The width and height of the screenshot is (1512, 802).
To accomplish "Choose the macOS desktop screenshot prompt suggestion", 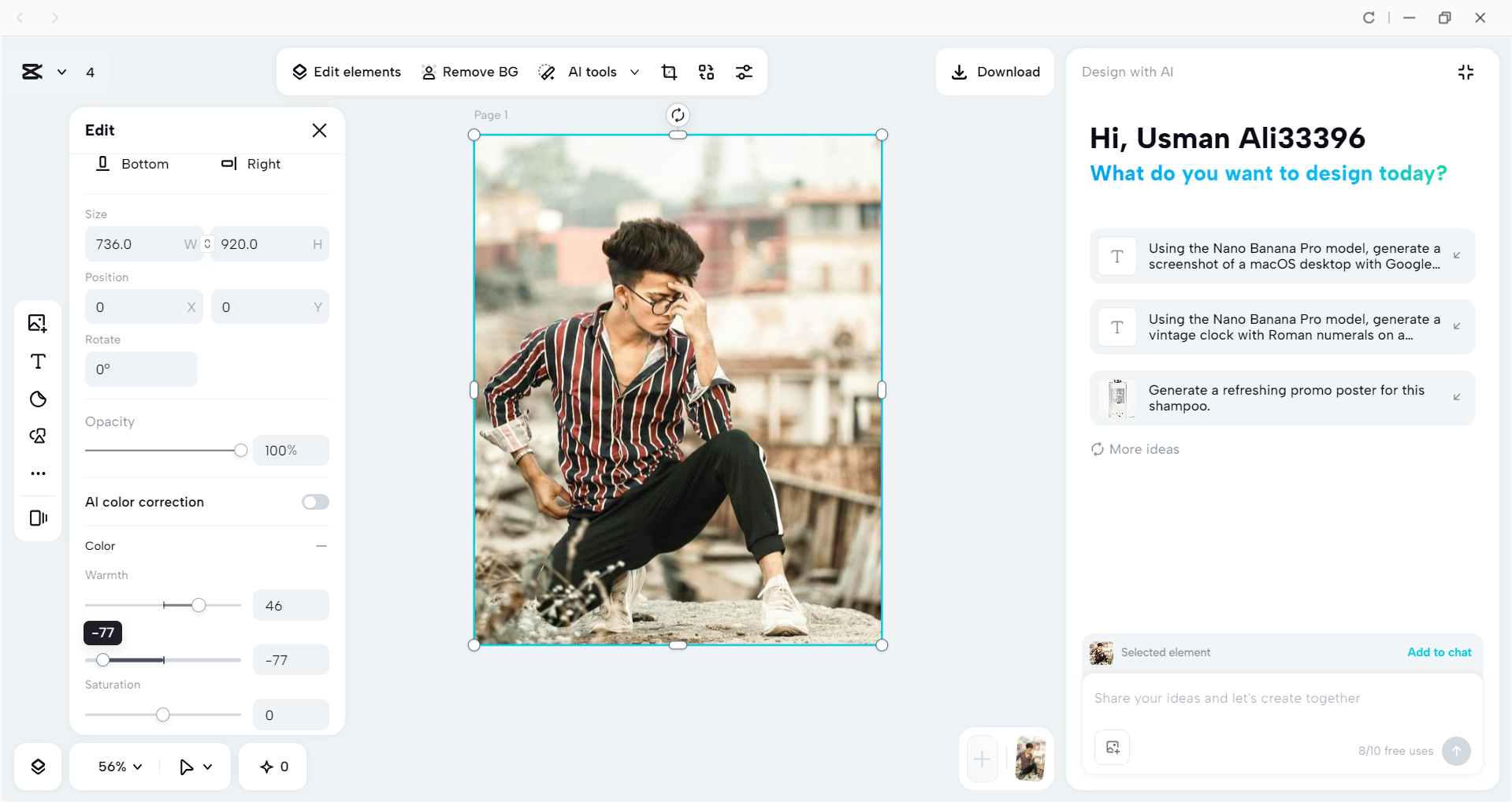I will pos(1282,256).
